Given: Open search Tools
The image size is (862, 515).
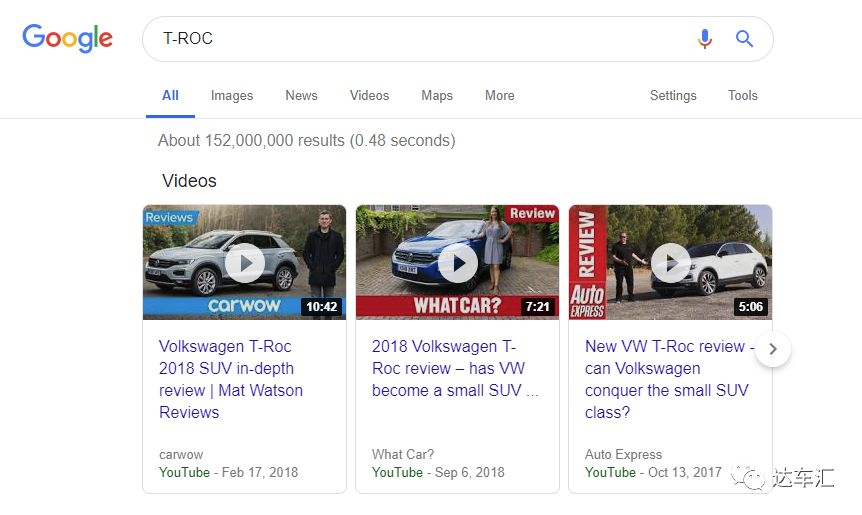Looking at the screenshot, I should [743, 96].
